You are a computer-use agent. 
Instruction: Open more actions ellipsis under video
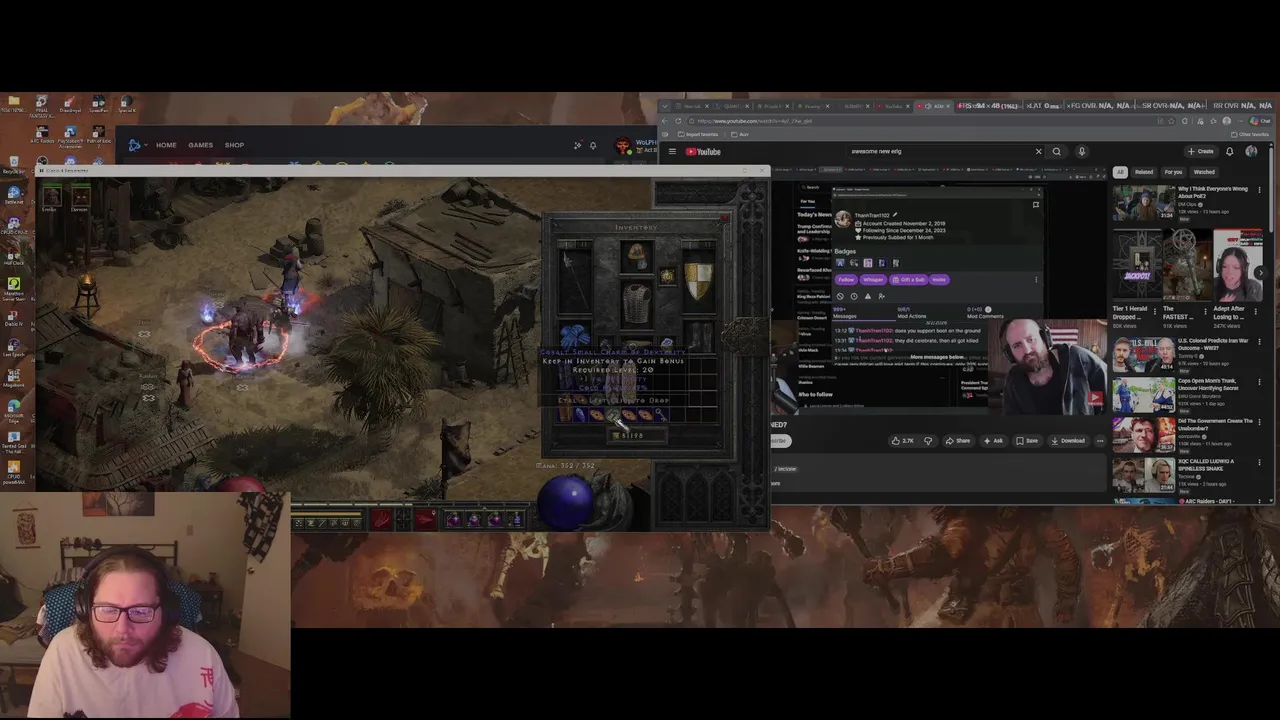coord(1100,441)
